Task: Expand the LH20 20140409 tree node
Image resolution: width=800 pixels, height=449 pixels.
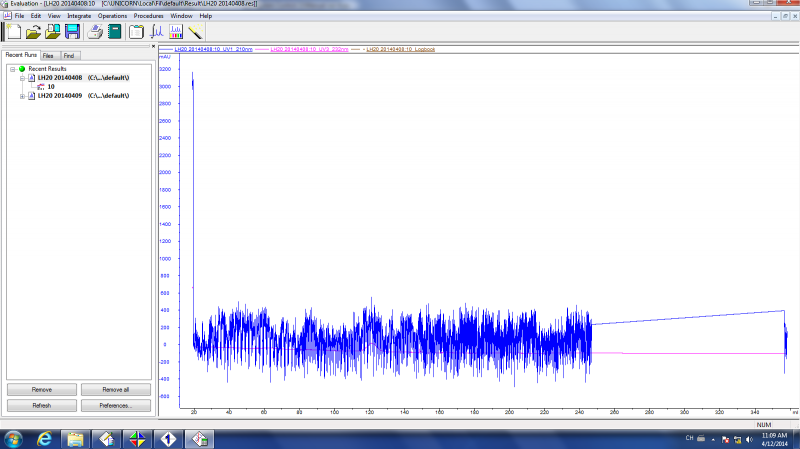Action: pyautogui.click(x=22, y=96)
